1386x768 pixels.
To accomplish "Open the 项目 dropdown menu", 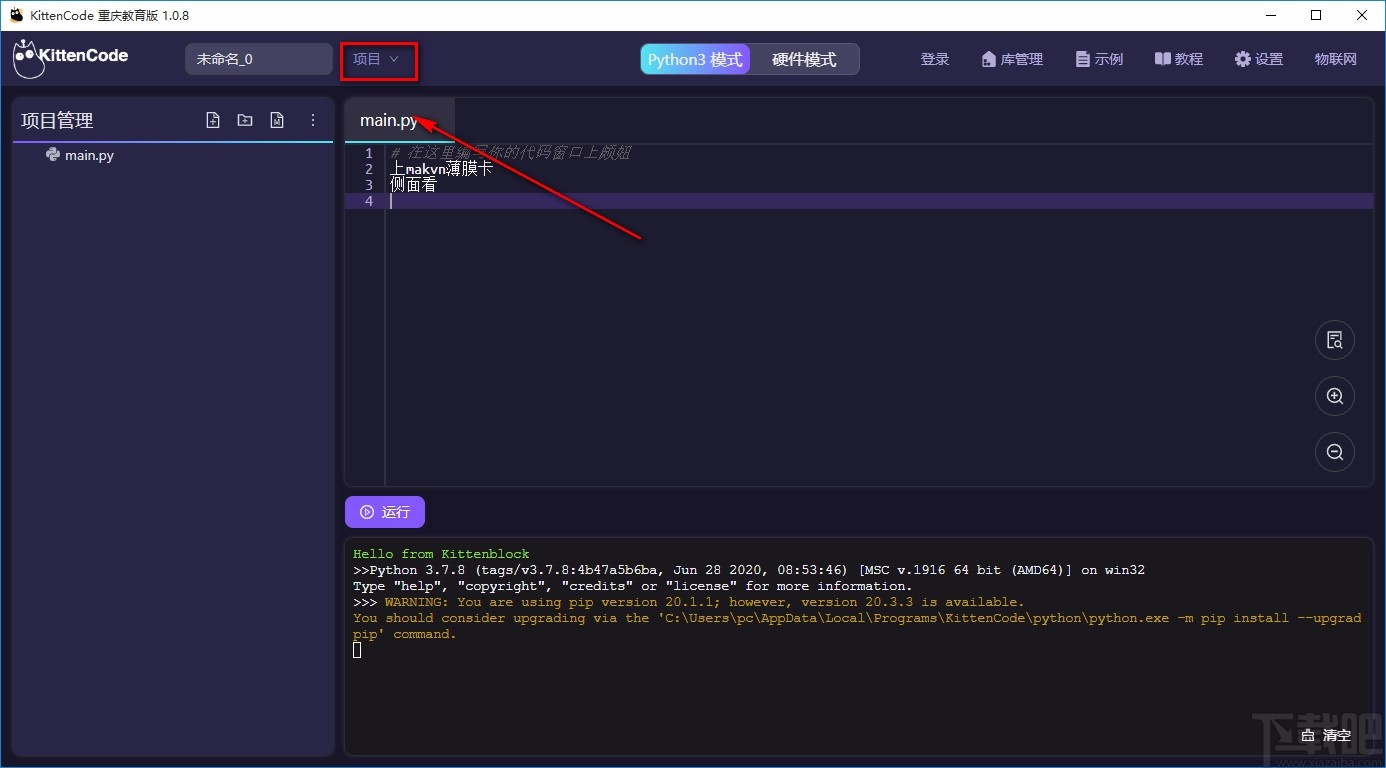I will coord(377,59).
